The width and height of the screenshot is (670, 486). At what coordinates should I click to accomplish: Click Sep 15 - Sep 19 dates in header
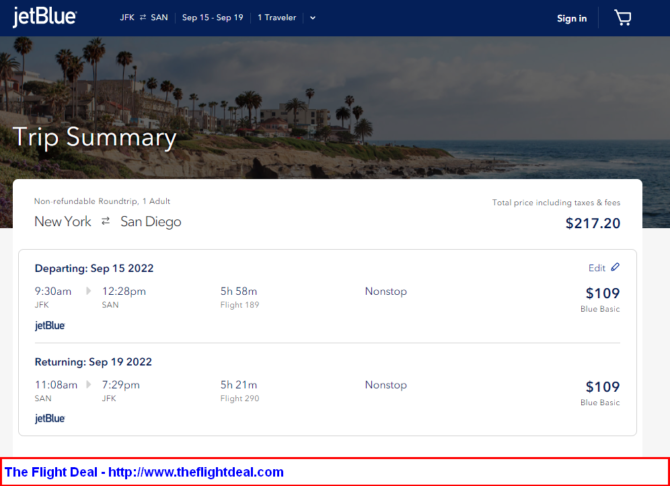tap(212, 18)
